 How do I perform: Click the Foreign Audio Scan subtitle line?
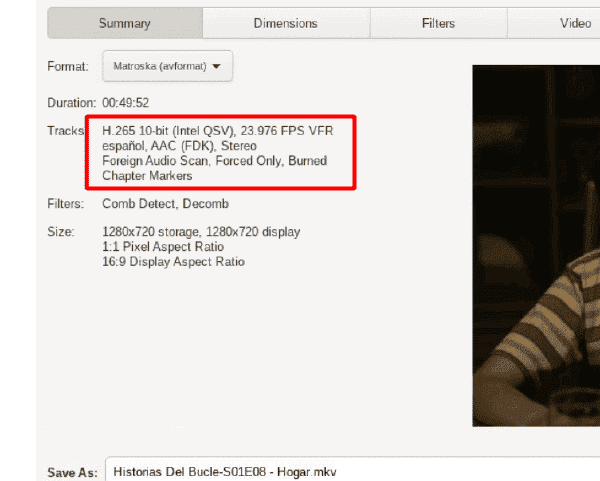(214, 161)
